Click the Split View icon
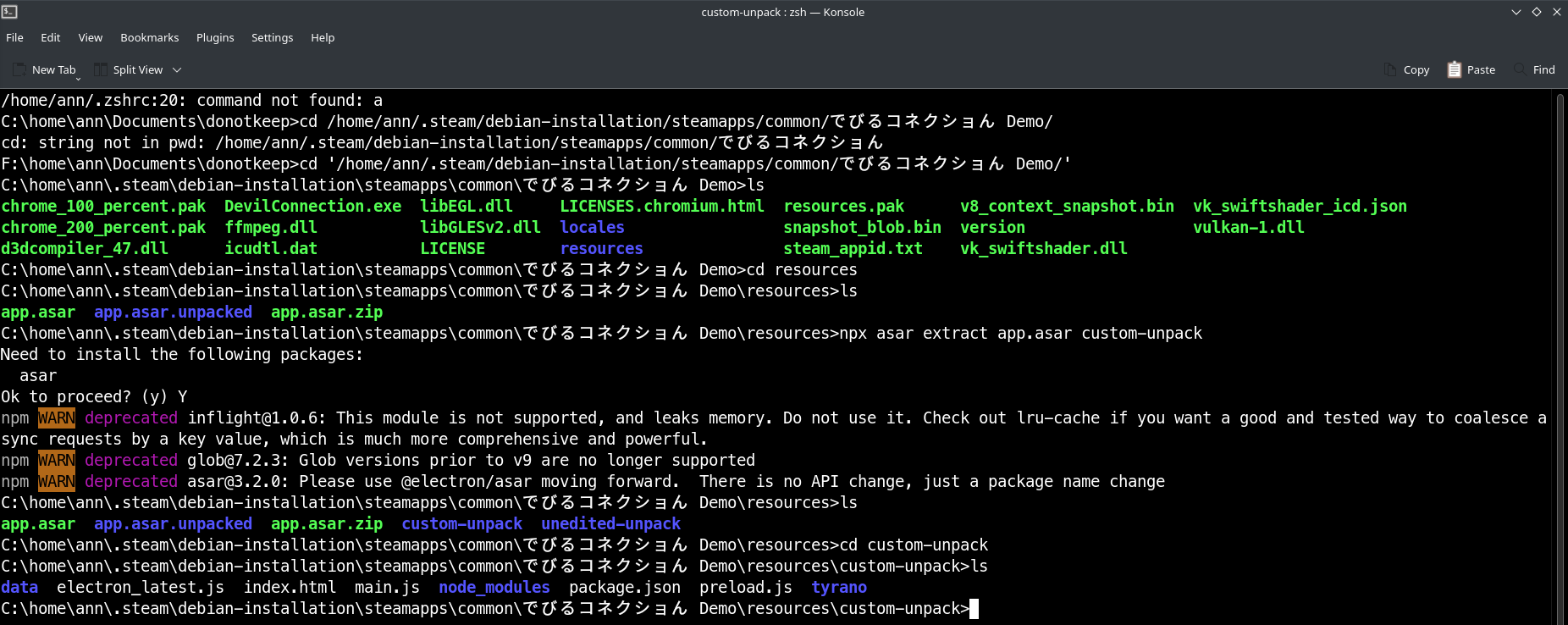1568x625 pixels. point(101,69)
